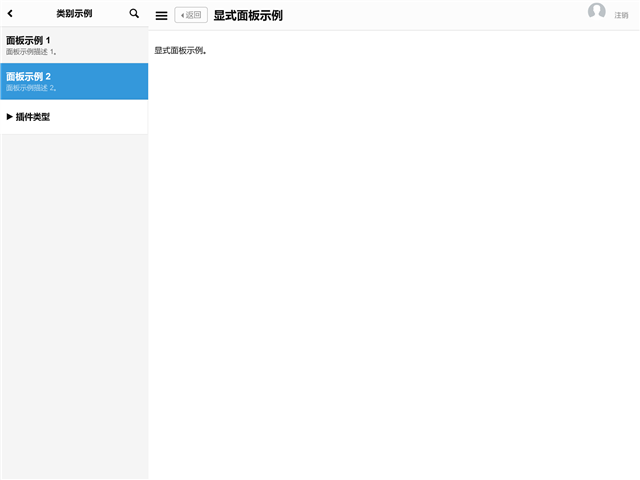The height and width of the screenshot is (480, 640).
Task: Click the 显式面板示例 page heading
Action: pos(248,15)
